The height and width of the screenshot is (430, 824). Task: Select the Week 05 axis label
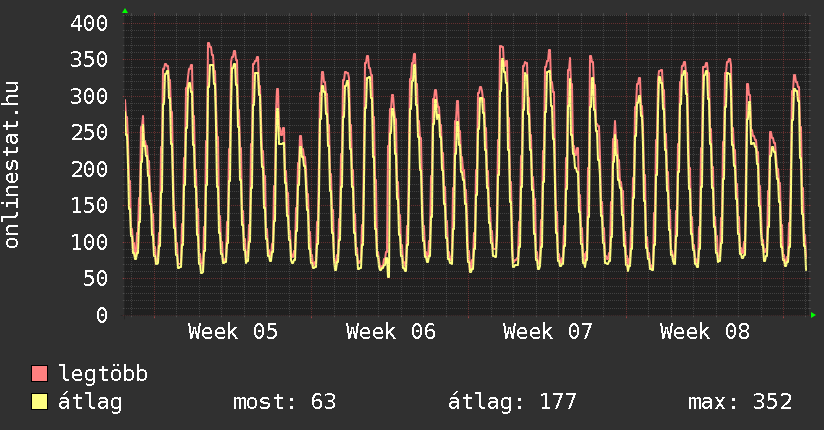(233, 332)
